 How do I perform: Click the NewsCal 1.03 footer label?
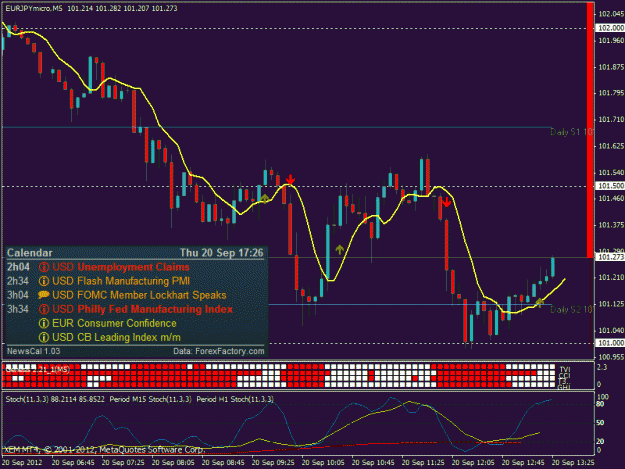(x=33, y=351)
